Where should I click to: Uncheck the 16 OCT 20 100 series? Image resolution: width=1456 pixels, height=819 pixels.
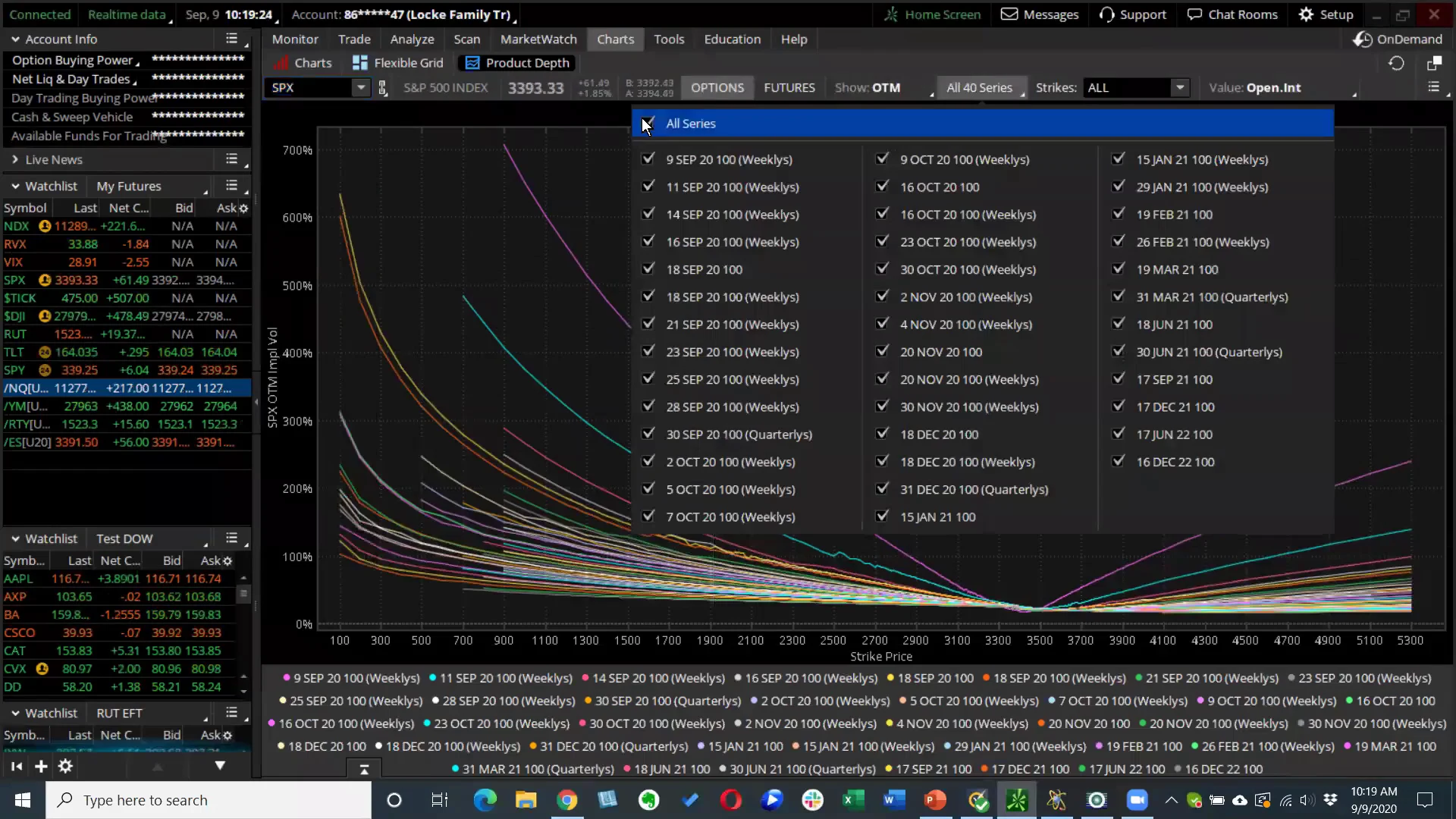pos(882,187)
